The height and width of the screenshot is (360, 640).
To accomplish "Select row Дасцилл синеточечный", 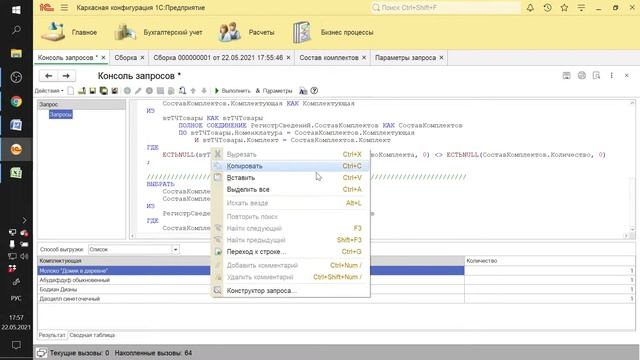I will [x=336, y=299].
